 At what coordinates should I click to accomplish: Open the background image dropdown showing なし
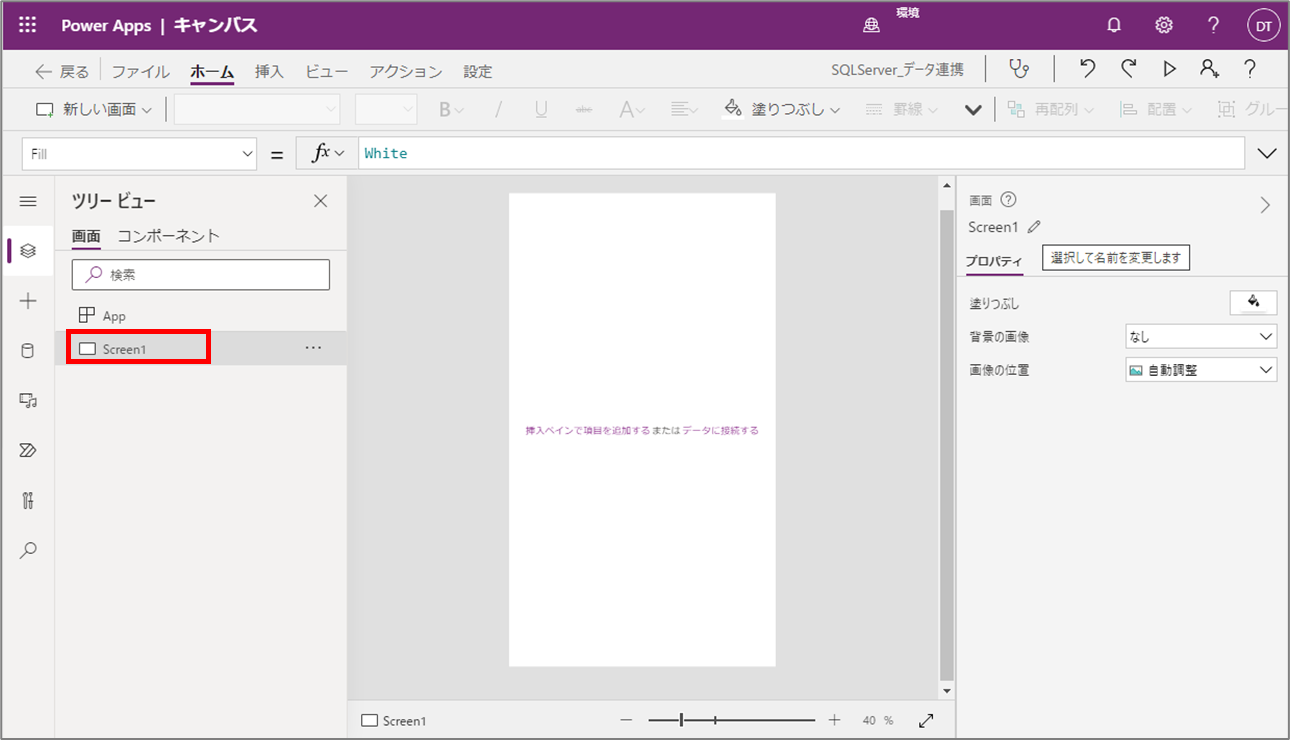tap(1201, 337)
